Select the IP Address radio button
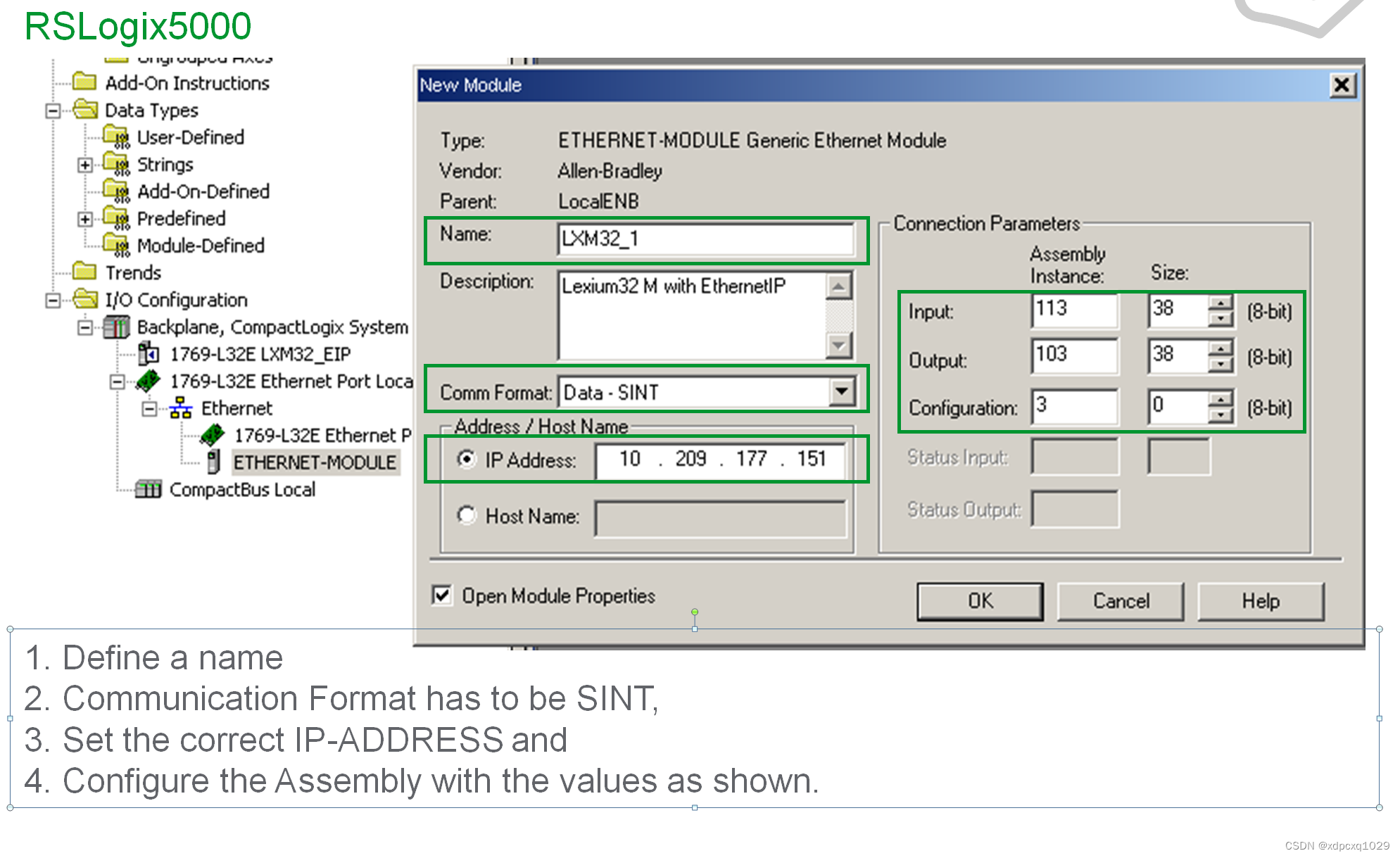Viewport: 1400px width, 858px height. [466, 459]
